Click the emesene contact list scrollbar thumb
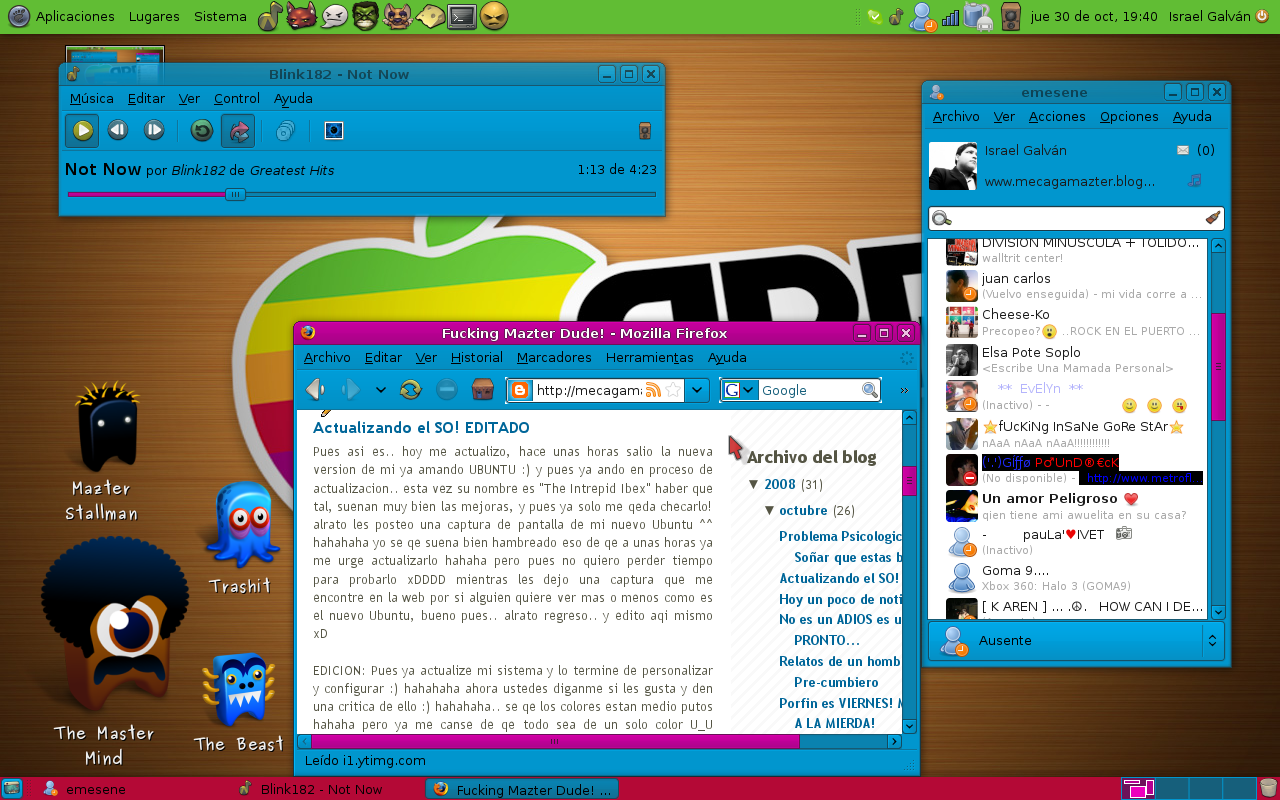 (x=1218, y=366)
